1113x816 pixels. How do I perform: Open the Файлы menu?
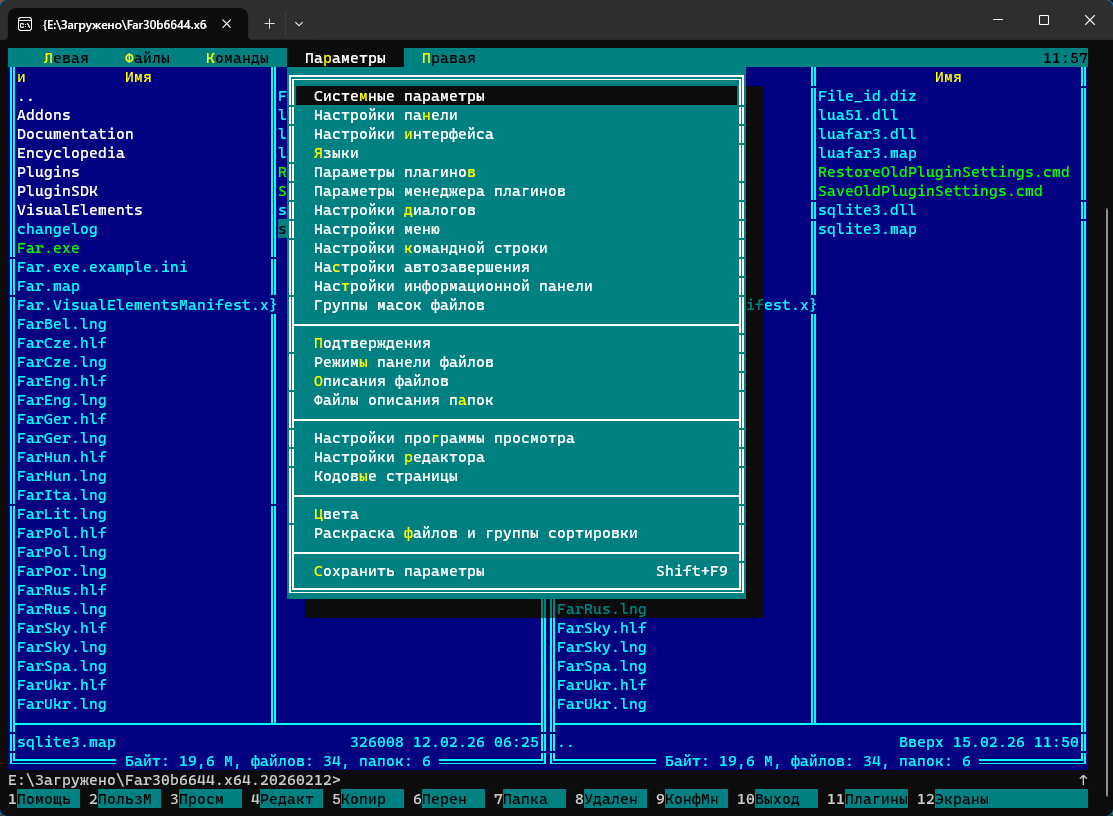pos(147,58)
